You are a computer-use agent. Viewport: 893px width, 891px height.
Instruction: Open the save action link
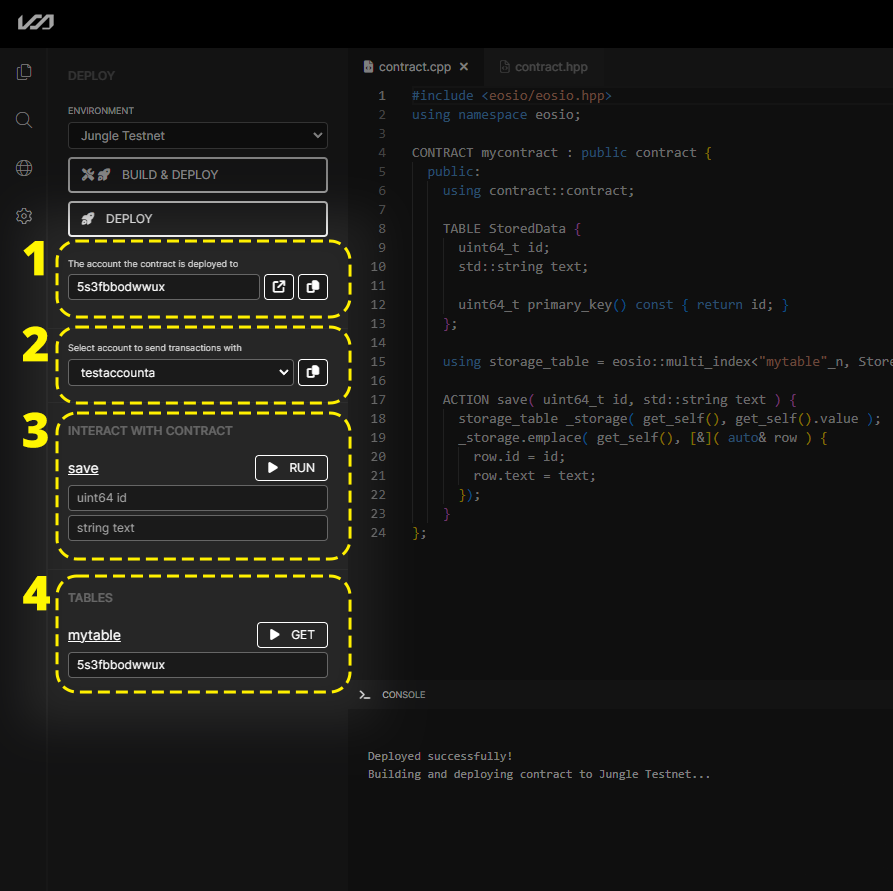point(82,467)
